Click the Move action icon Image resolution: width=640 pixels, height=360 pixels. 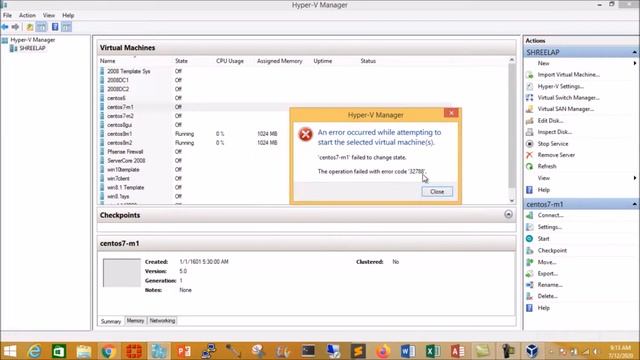pos(529,262)
